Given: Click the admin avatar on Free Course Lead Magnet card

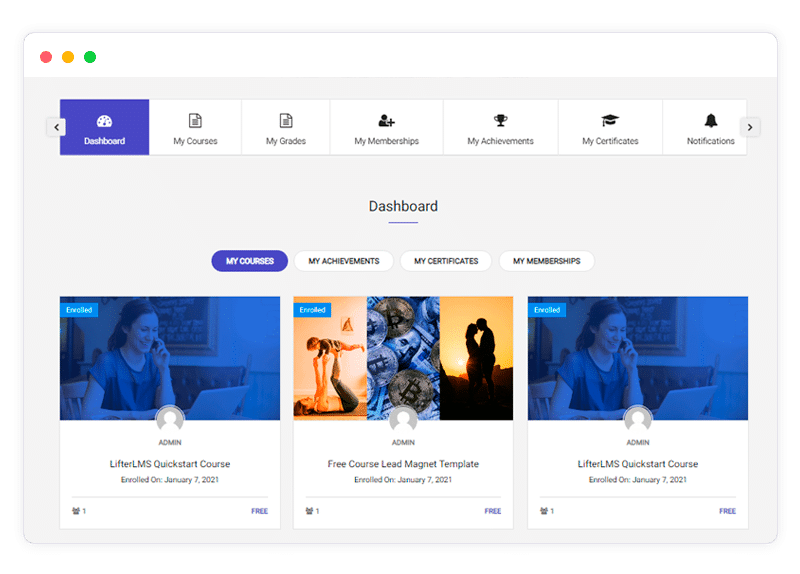Looking at the screenshot, I should (403, 419).
